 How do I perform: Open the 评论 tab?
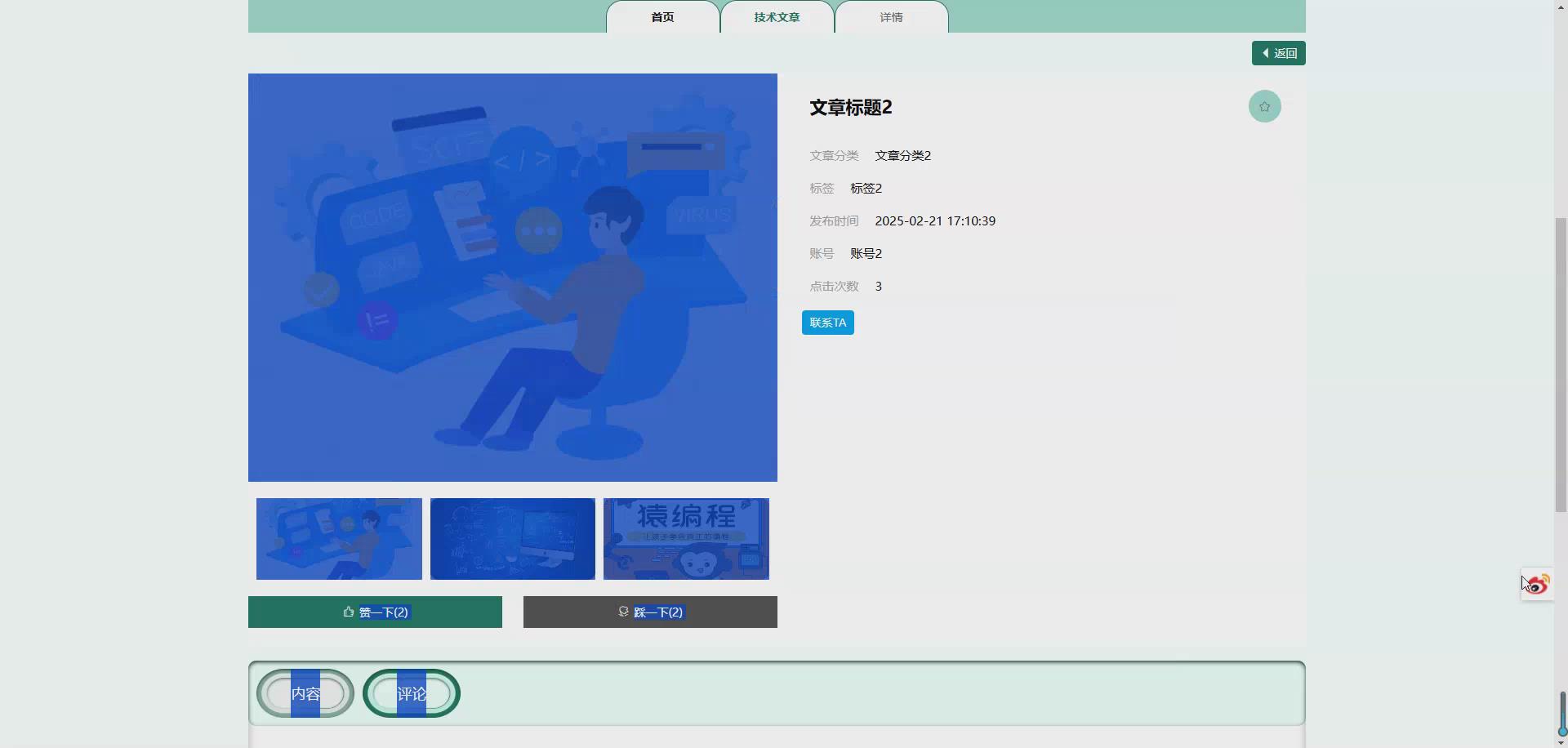point(412,693)
